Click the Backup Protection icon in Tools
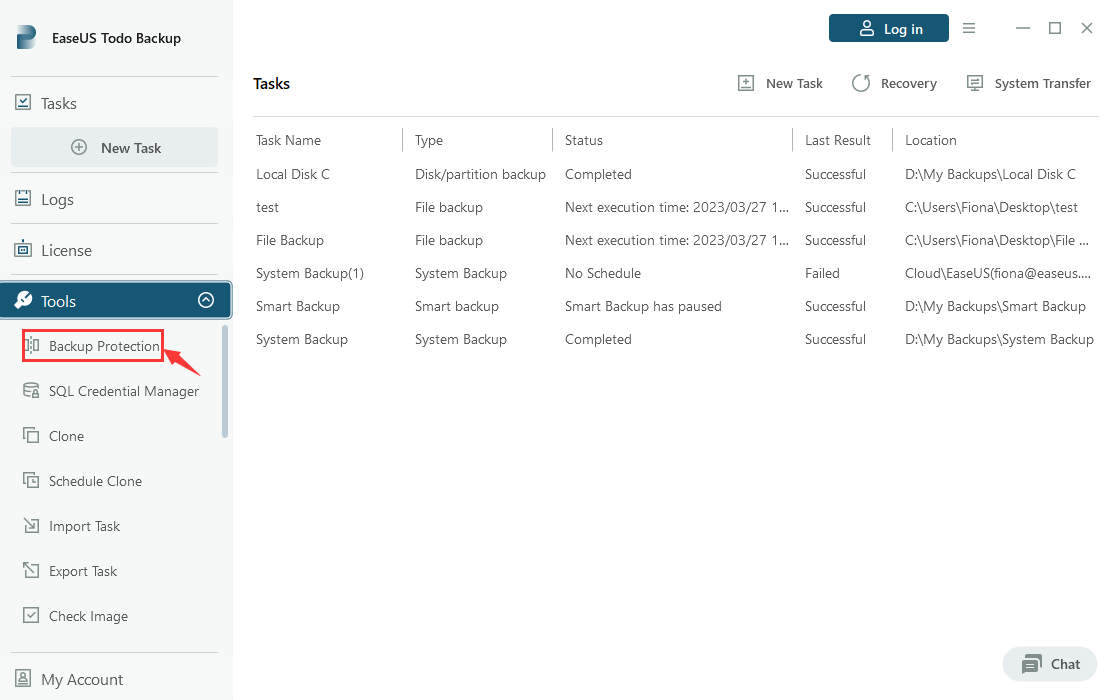 [x=31, y=346]
